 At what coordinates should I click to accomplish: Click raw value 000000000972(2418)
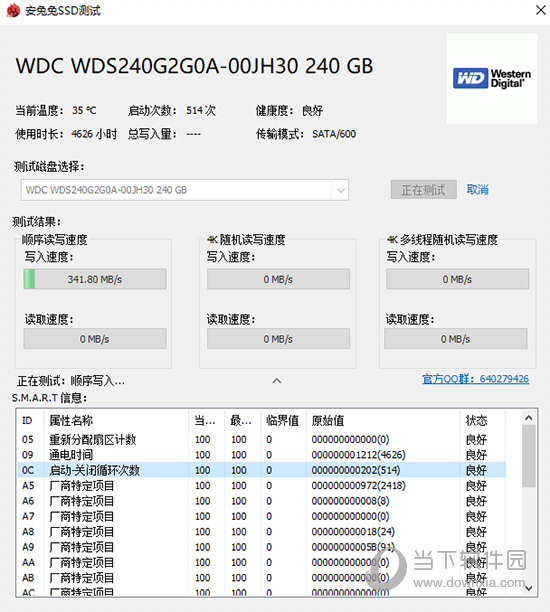pos(358,486)
